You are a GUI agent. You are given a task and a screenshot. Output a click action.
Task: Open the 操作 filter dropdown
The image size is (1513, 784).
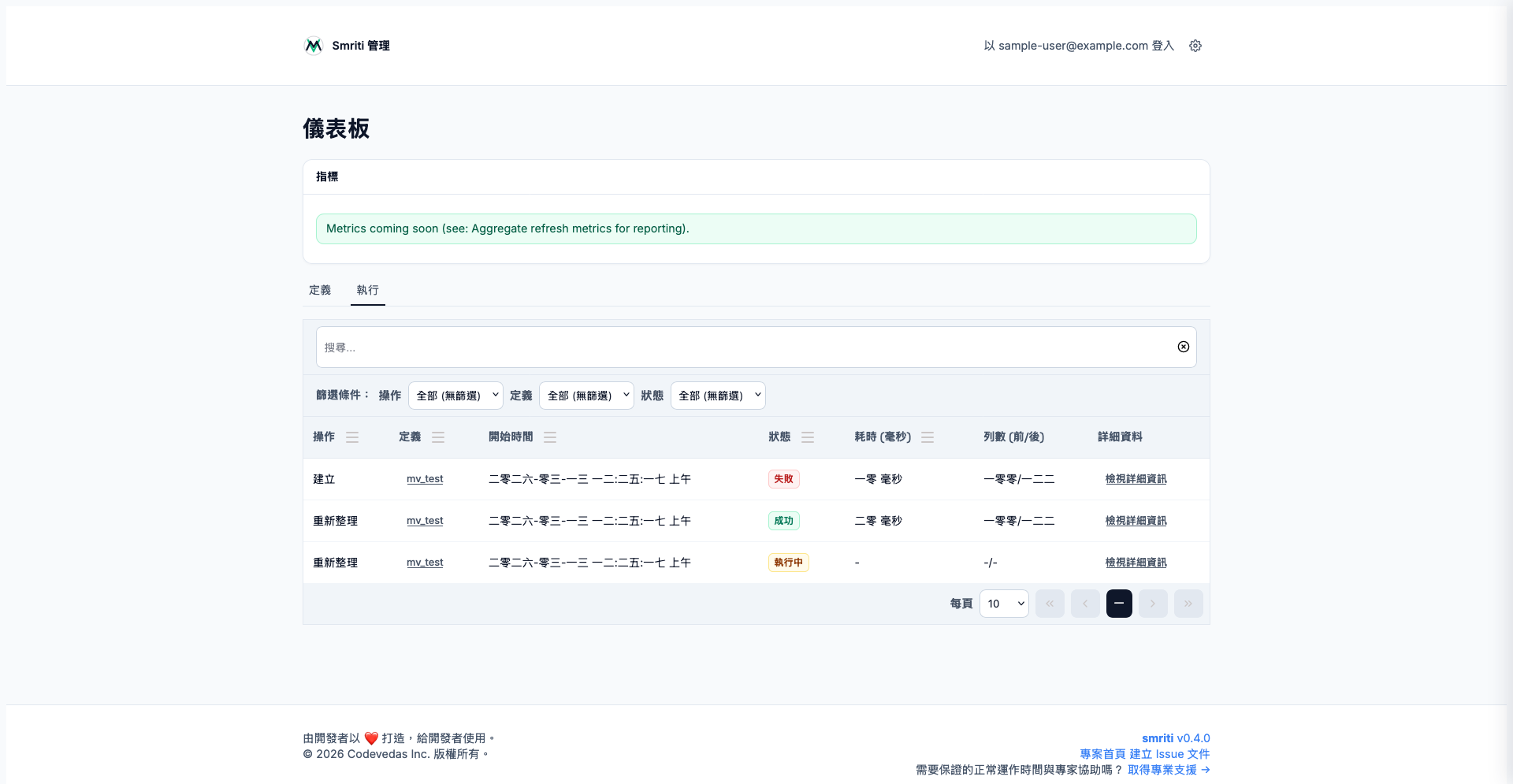pyautogui.click(x=455, y=396)
